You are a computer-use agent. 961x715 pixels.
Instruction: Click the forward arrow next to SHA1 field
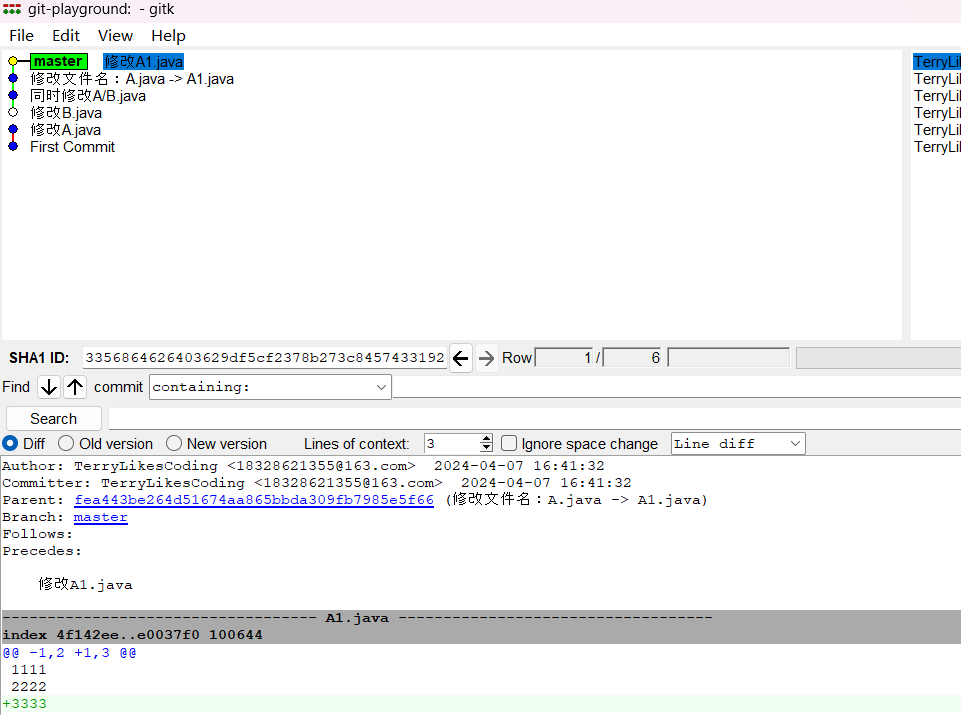486,358
